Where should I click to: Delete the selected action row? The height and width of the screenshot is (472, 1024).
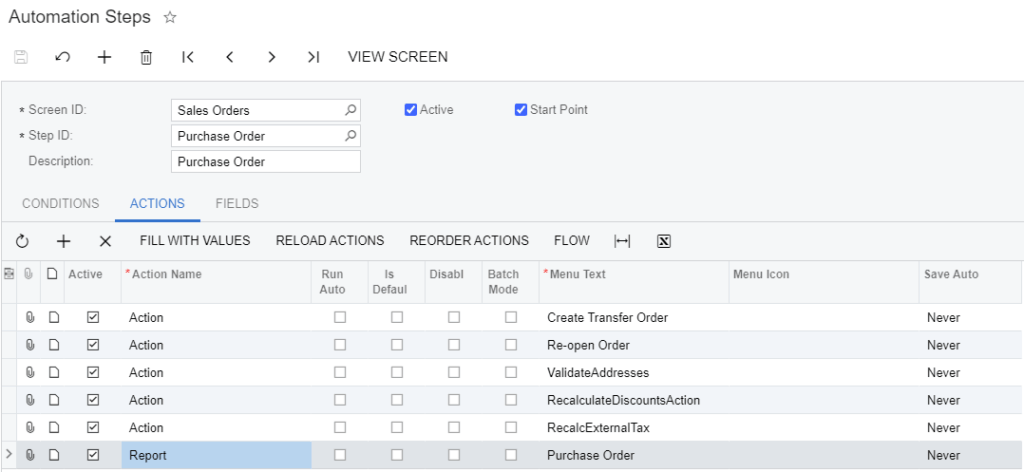tap(105, 241)
